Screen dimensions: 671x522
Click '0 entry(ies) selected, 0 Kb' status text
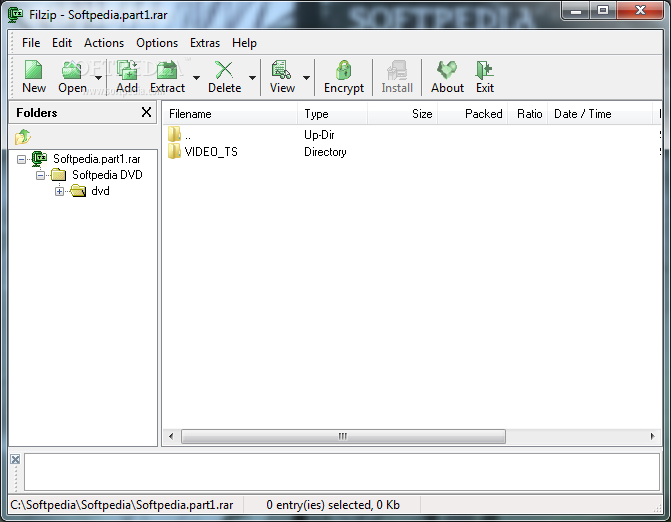[333, 505]
